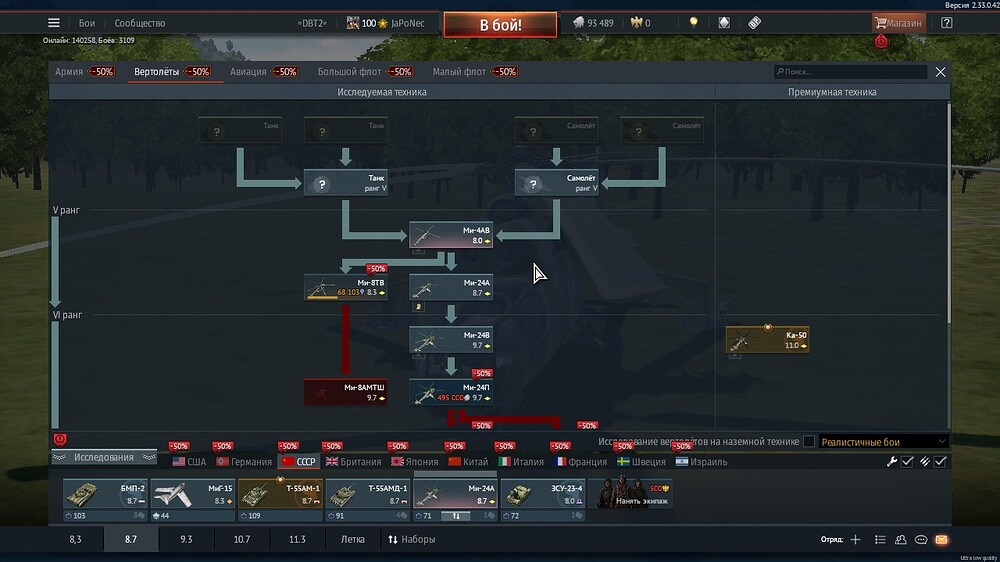Click the Танк ранг V requirement box

(346, 183)
